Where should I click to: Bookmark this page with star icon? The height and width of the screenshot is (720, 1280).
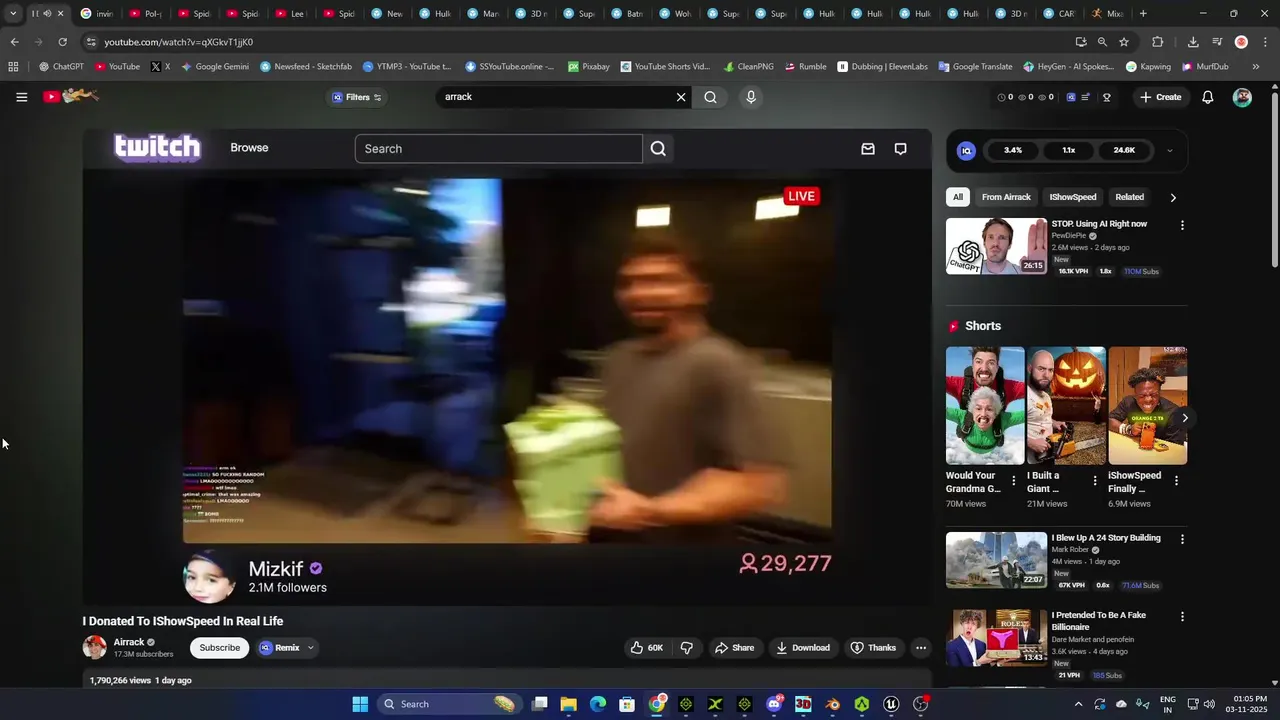tap(1124, 42)
